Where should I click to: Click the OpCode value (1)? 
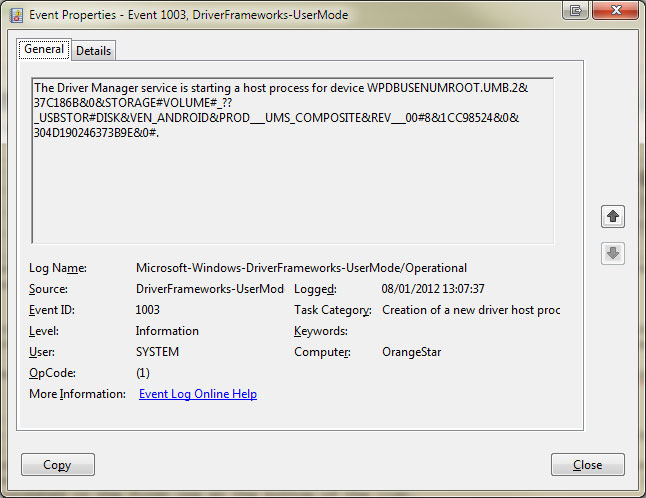point(143,373)
